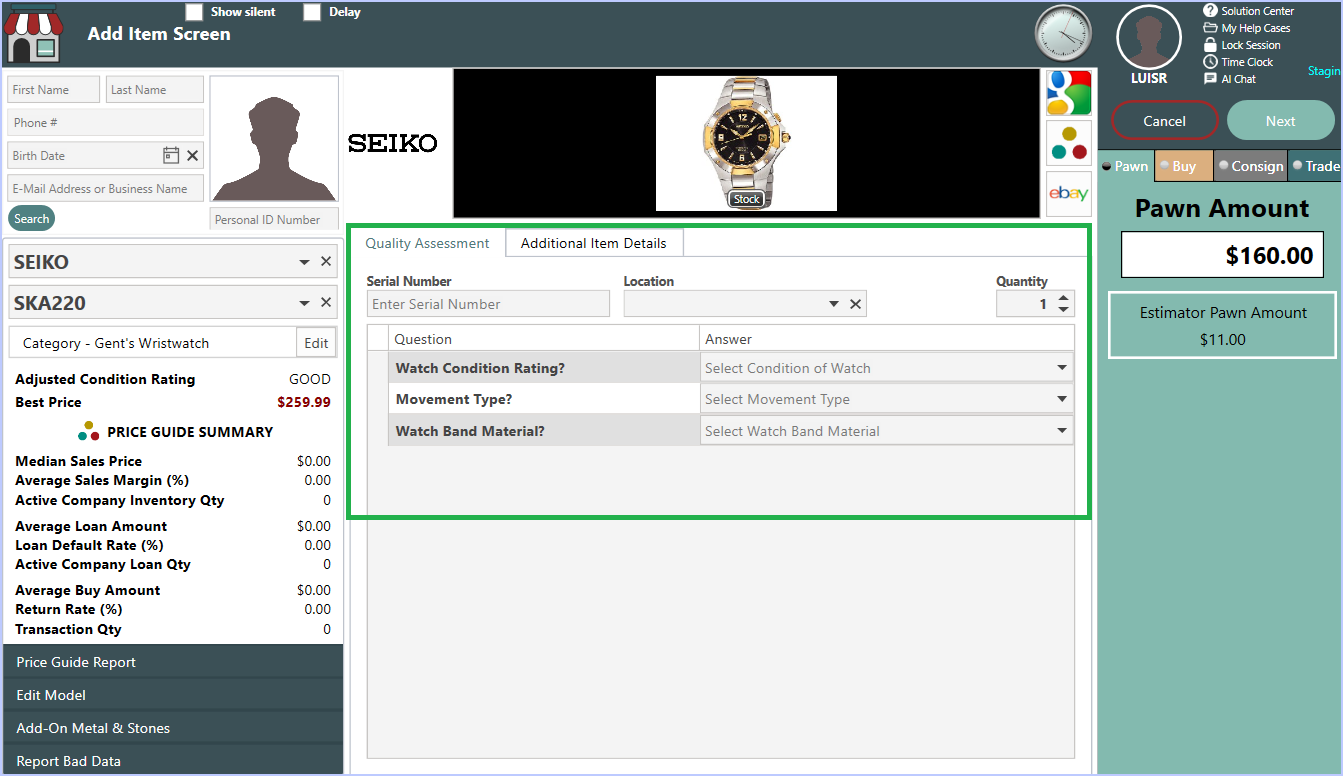Screen dimensions: 1343x776
Task: Click the Best Price $259.99 value
Action: point(303,402)
